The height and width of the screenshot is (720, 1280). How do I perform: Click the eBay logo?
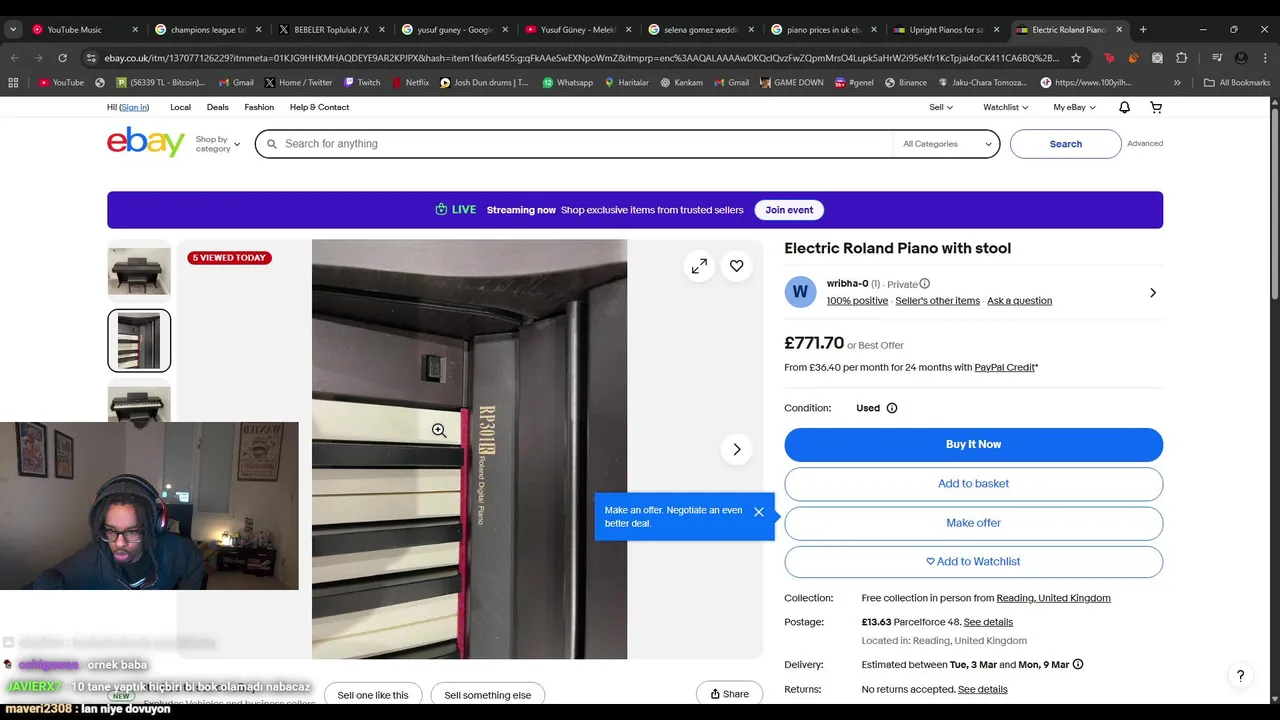pos(146,143)
